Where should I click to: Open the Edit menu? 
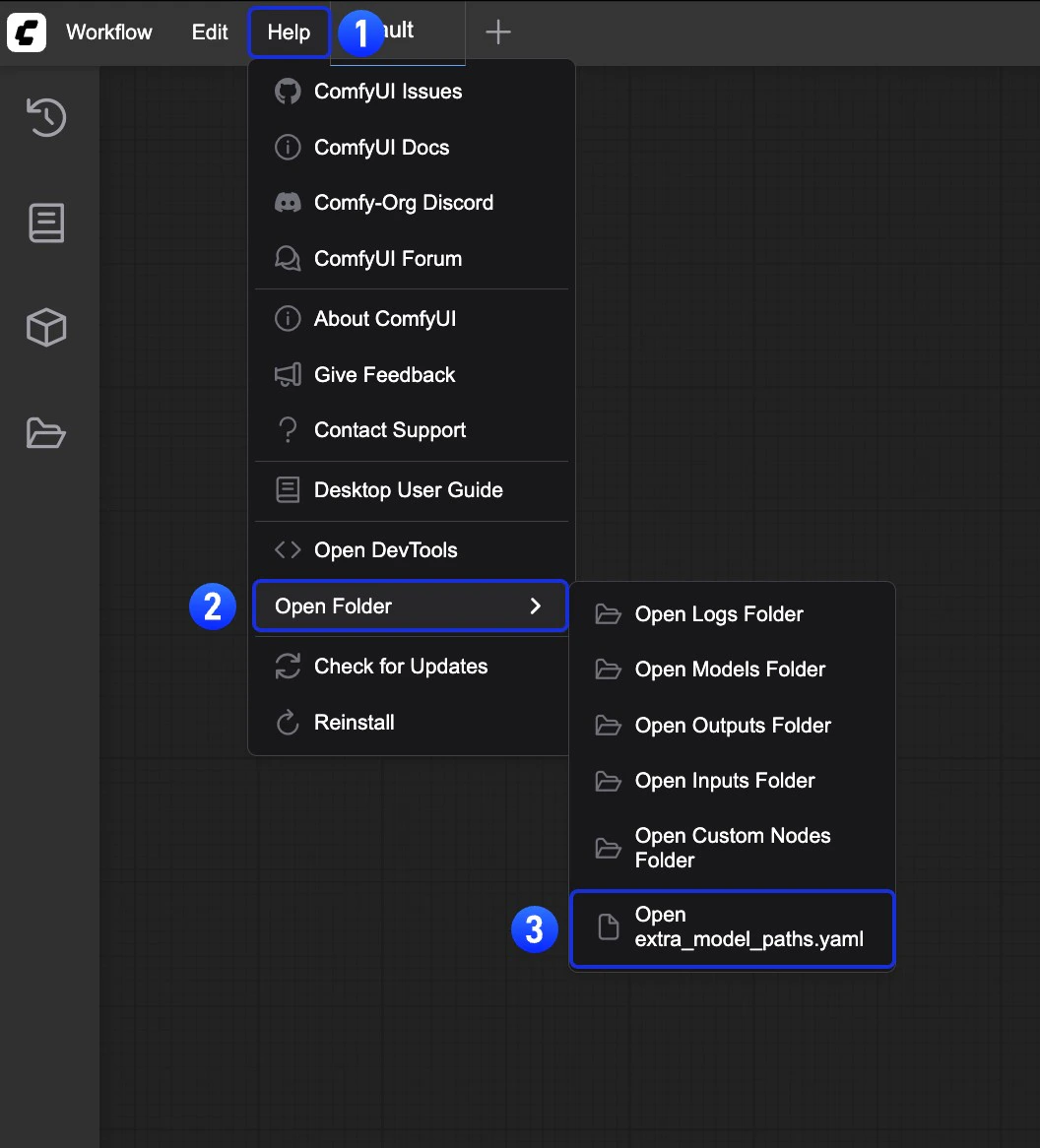tap(210, 32)
